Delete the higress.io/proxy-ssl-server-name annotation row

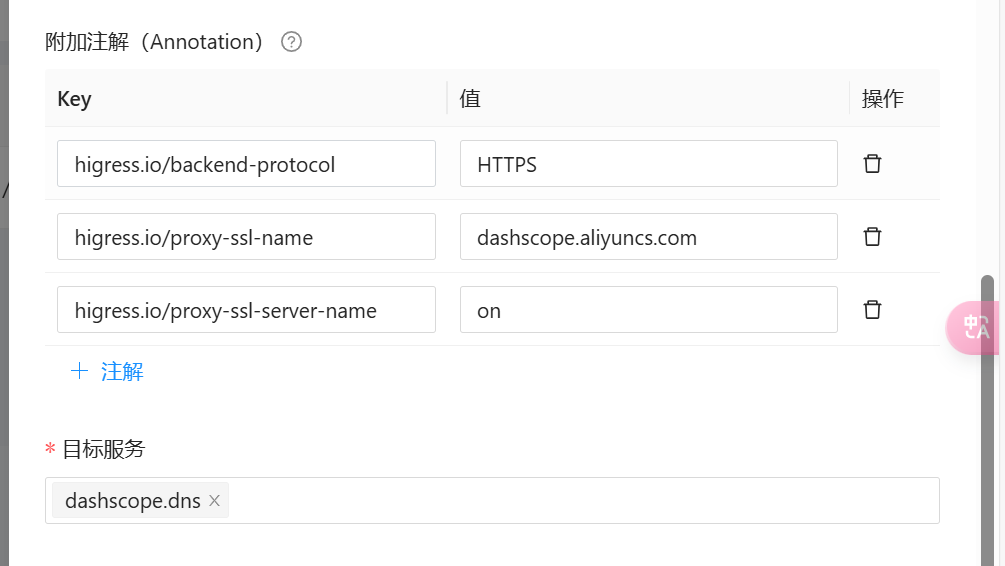pos(872,310)
